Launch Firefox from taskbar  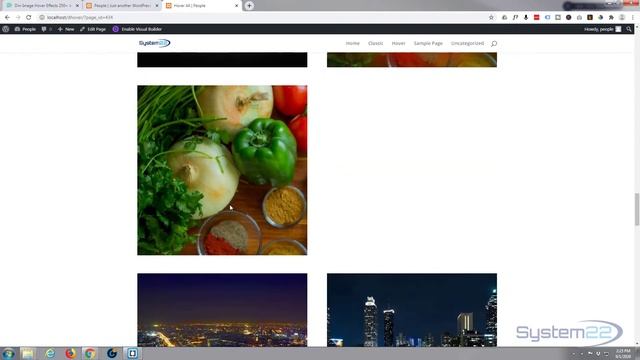click(x=70, y=353)
